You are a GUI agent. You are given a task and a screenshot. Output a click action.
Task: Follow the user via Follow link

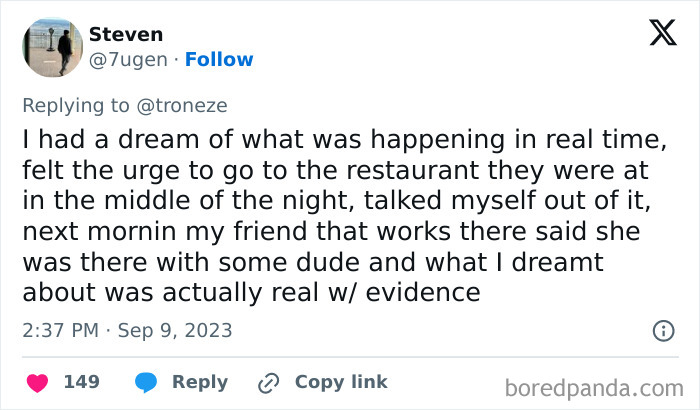[x=218, y=60]
